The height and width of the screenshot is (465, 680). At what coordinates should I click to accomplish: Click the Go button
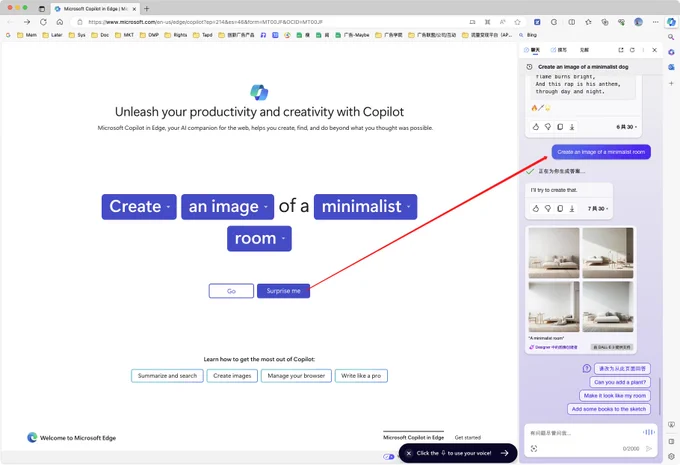(231, 291)
